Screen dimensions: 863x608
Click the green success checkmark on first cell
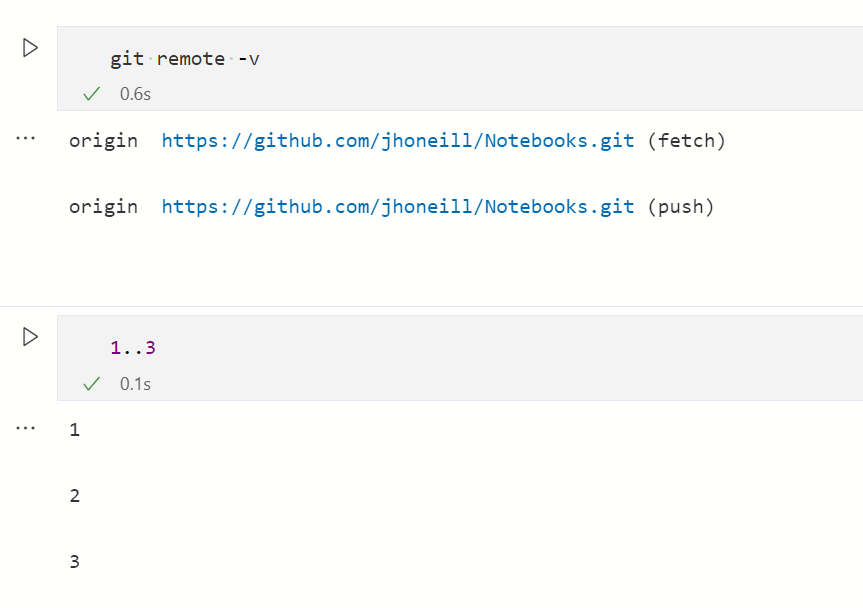click(x=91, y=93)
